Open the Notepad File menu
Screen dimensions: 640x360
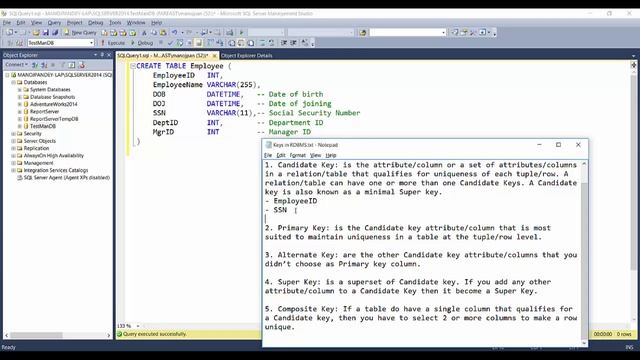coord(268,155)
